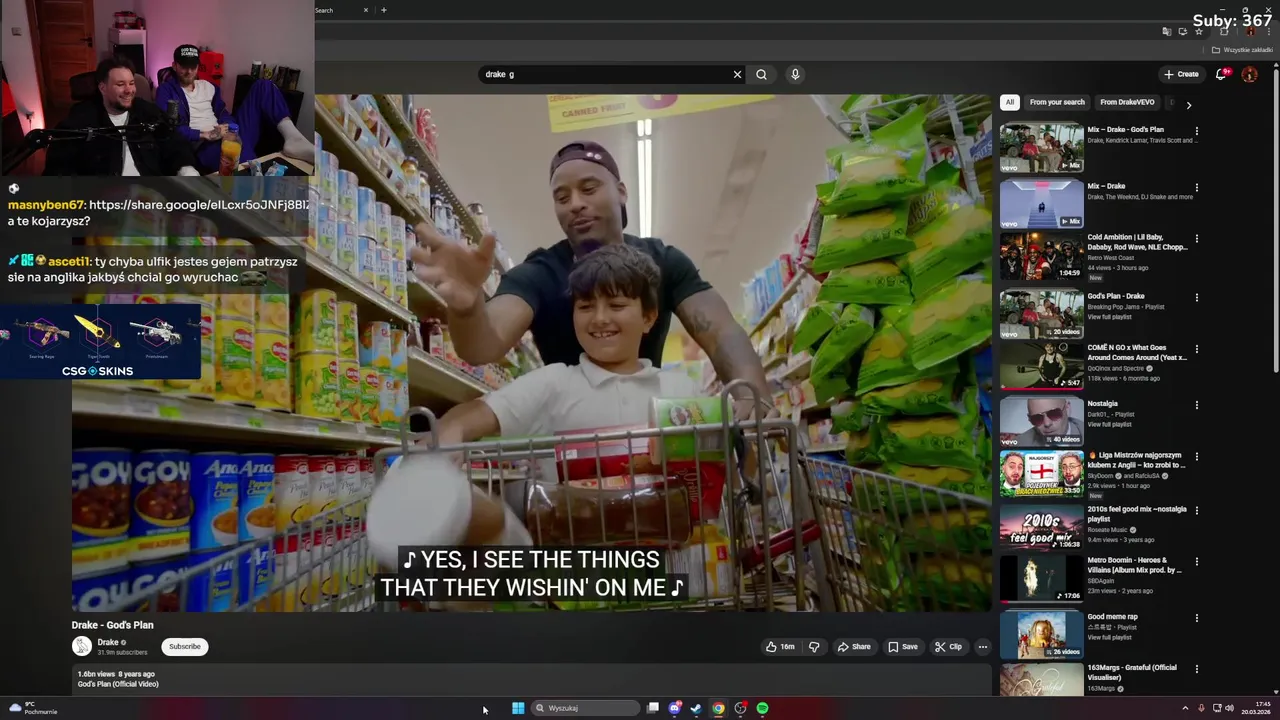
Task: Click Create button on YouTube
Action: tap(1181, 74)
